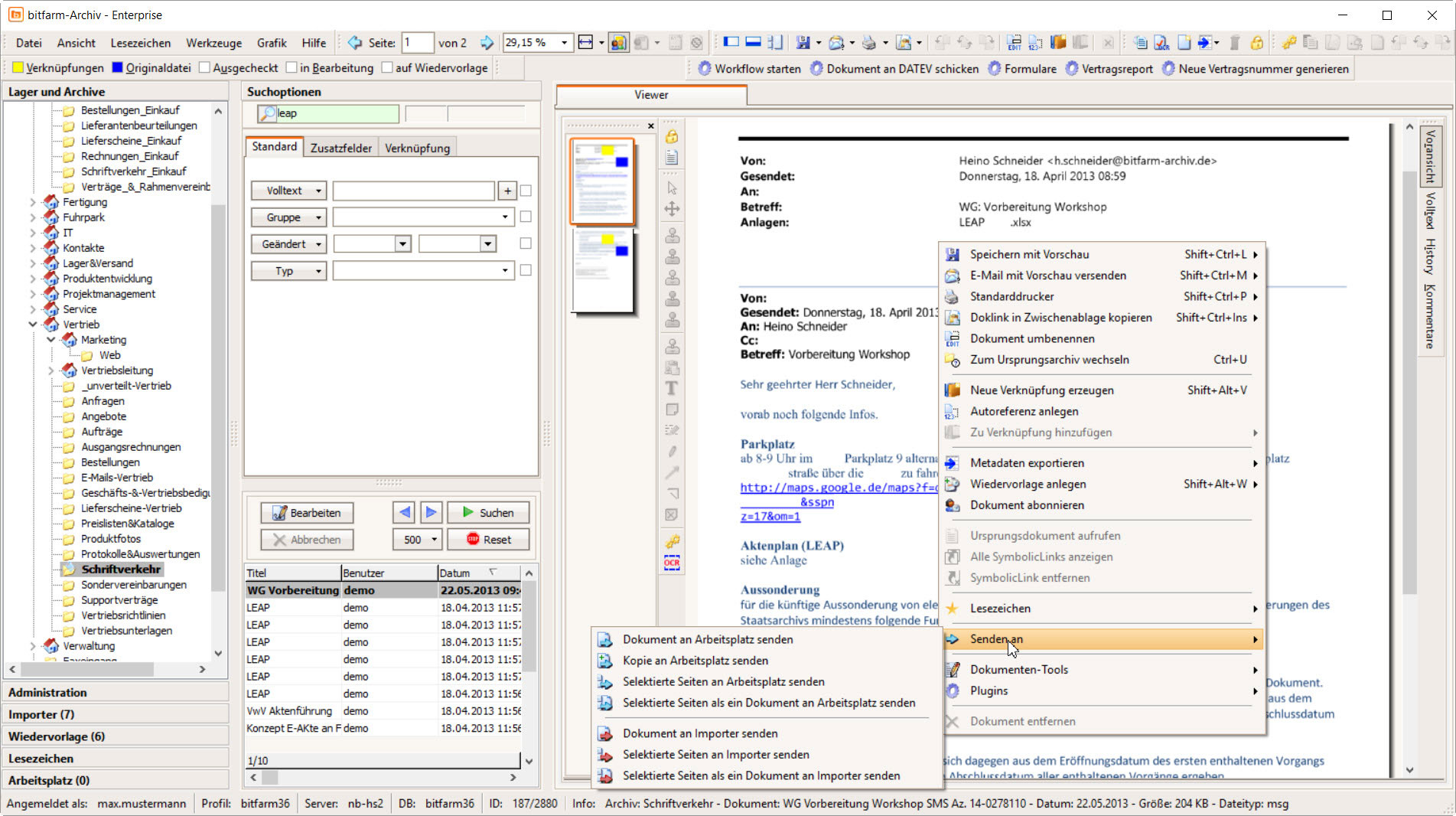This screenshot has width=1456, height=816.
Task: Click the EDIT rename document toolbar icon
Action: [x=1015, y=43]
